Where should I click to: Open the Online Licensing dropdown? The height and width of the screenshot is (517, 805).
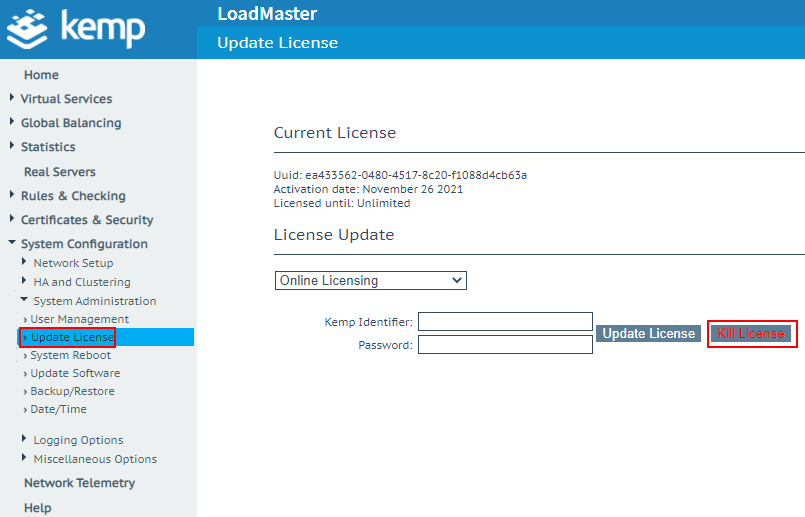pyautogui.click(x=371, y=281)
